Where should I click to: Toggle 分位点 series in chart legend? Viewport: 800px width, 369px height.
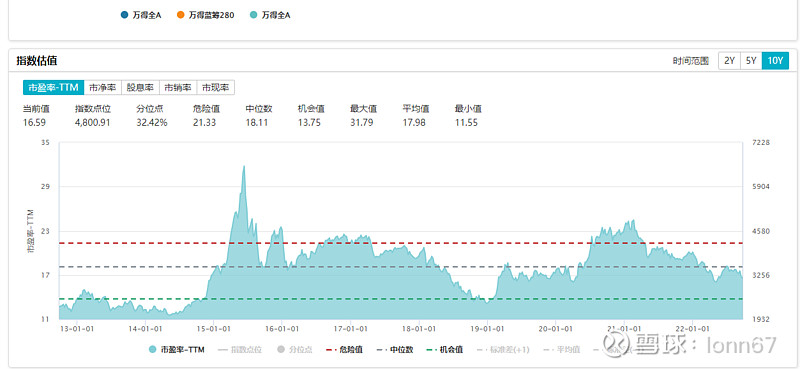click(294, 350)
